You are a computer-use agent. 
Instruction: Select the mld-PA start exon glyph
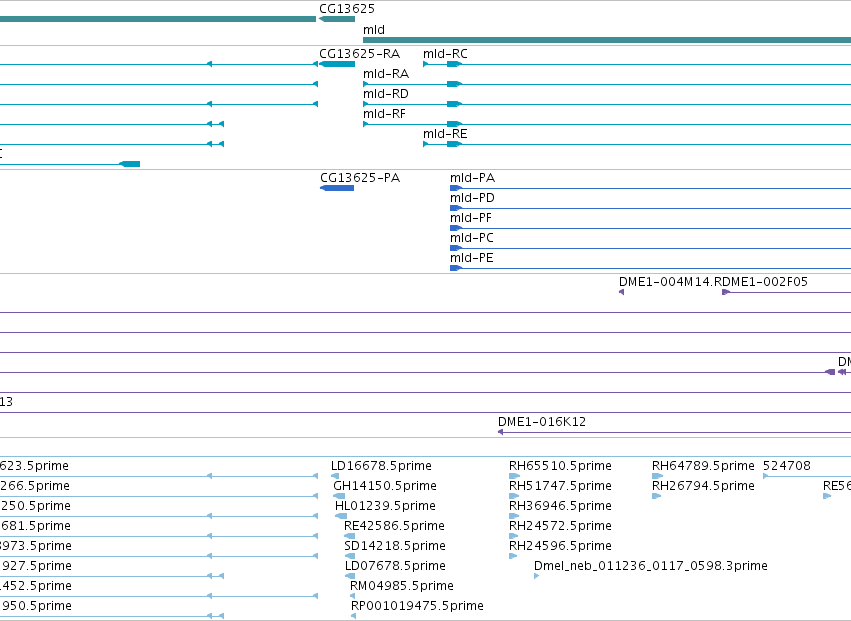pyautogui.click(x=455, y=188)
